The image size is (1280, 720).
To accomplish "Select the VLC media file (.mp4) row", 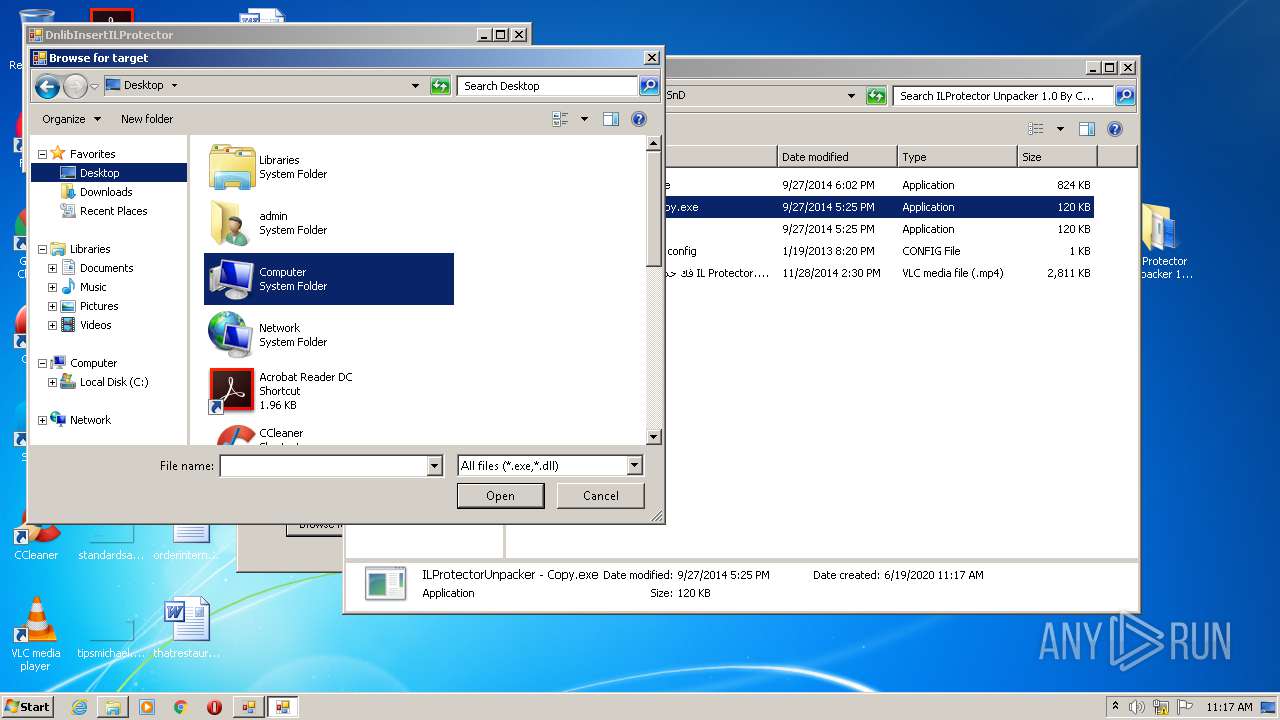I will tap(880, 273).
